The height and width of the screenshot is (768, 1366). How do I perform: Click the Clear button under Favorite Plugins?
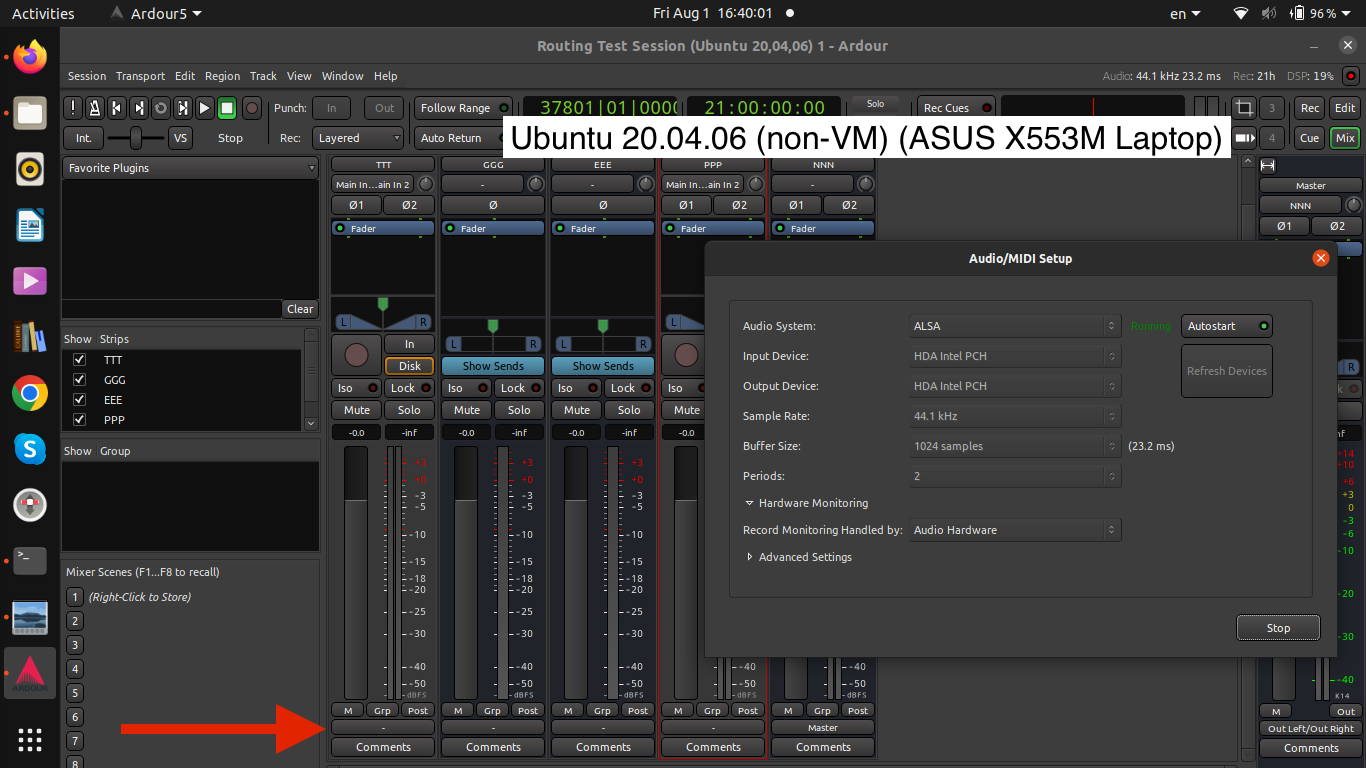click(x=300, y=309)
